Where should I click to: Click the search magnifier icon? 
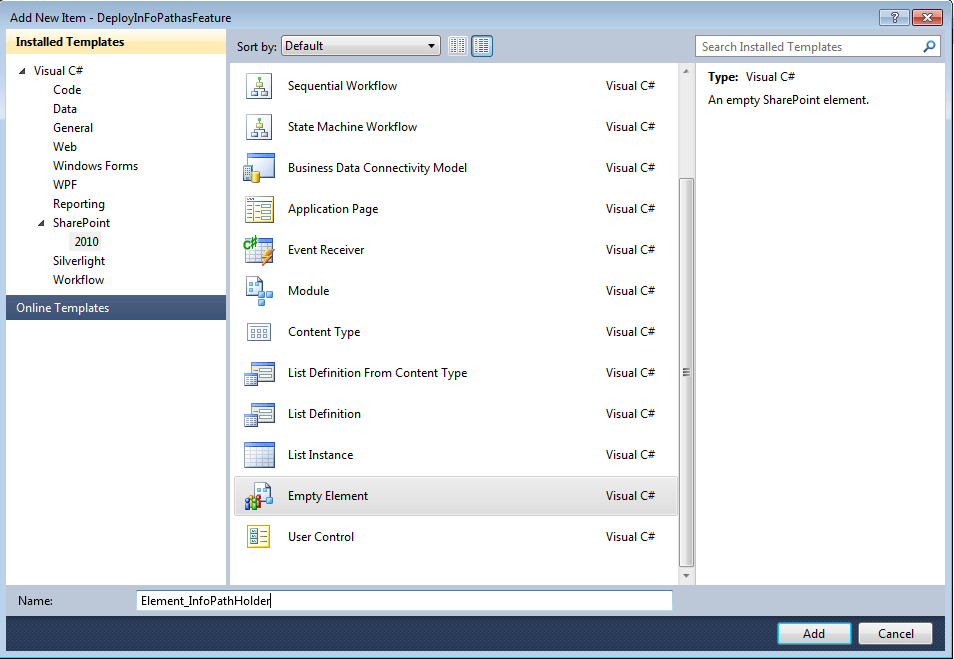(929, 46)
